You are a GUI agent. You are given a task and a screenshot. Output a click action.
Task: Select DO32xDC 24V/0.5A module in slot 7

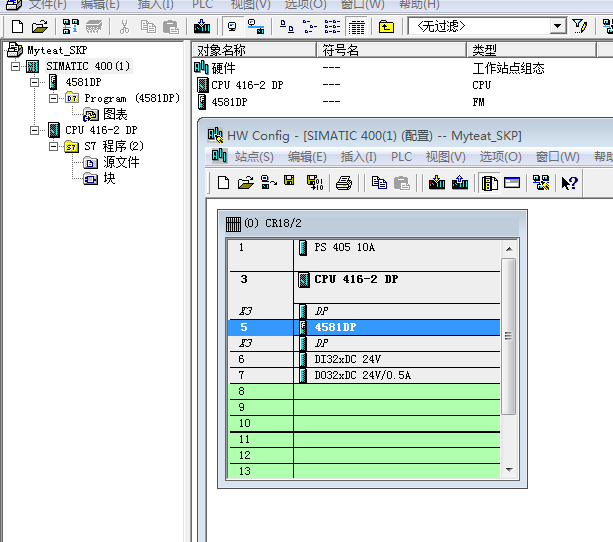coord(364,375)
